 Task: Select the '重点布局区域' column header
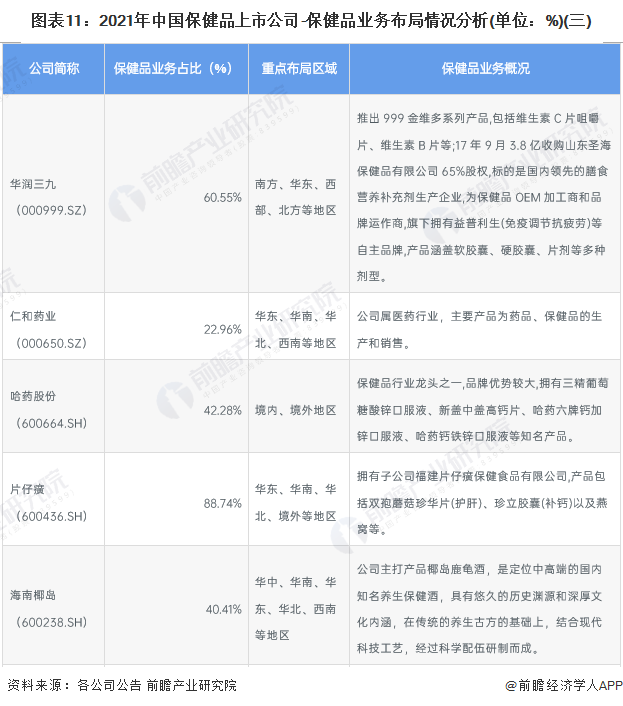coord(299,68)
